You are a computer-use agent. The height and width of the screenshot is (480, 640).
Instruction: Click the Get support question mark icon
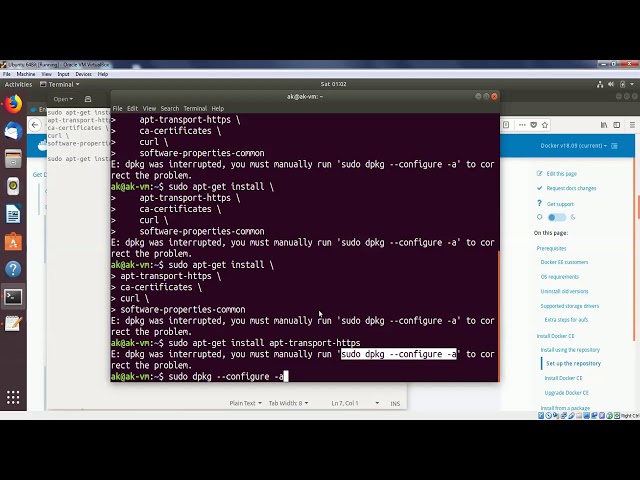pyautogui.click(x=540, y=203)
